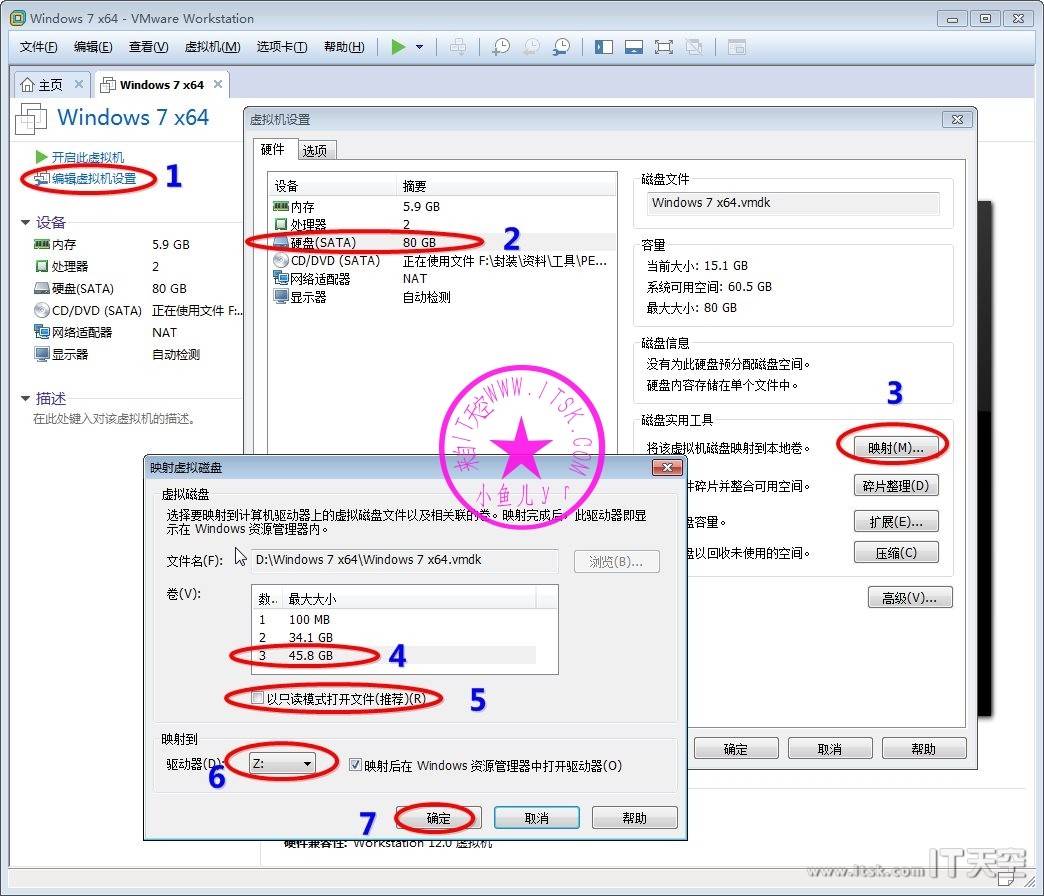Open the snapshot manager toolbar icon

coord(562,47)
